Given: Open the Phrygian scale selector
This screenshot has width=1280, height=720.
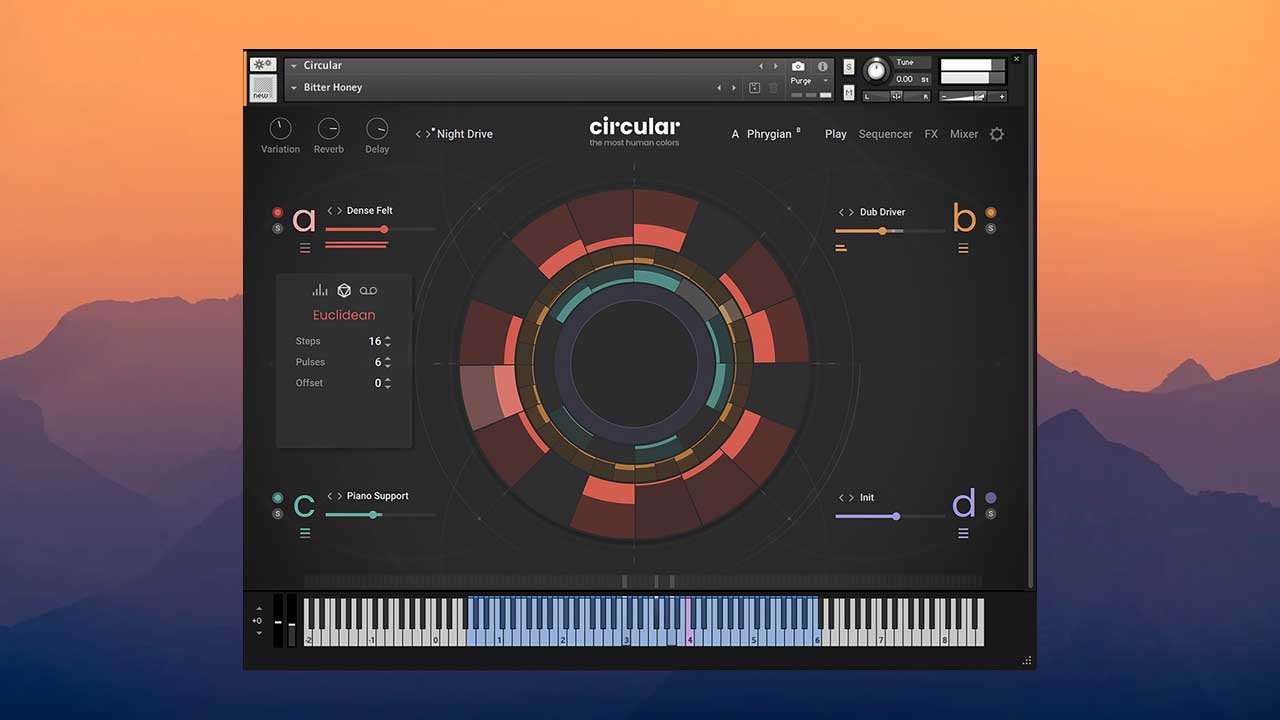Looking at the screenshot, I should [x=768, y=133].
